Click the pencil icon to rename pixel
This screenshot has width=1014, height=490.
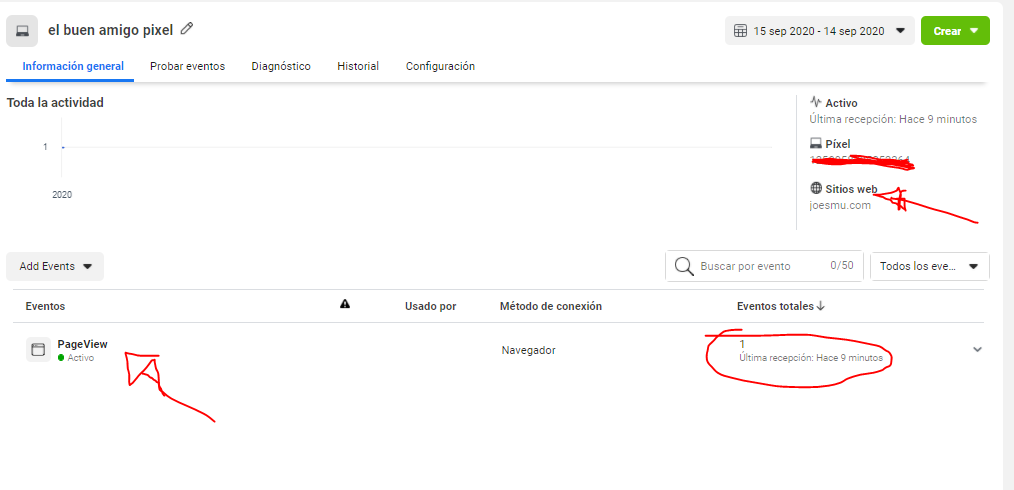(x=187, y=29)
